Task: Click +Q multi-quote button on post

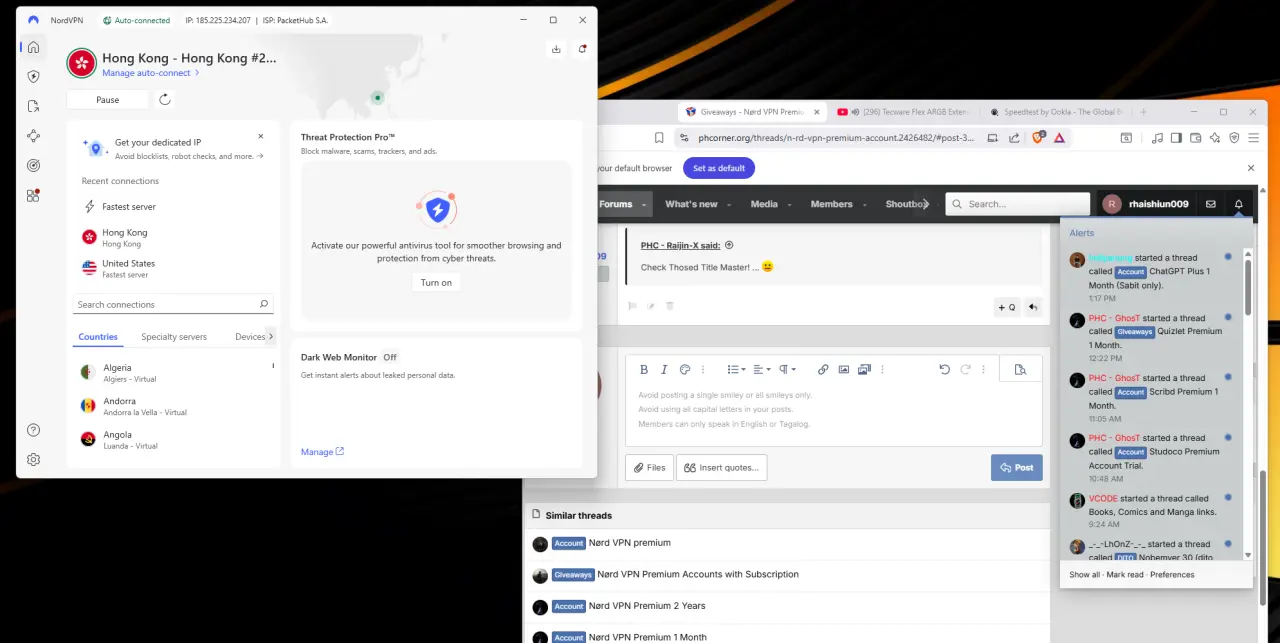Action: point(1006,307)
